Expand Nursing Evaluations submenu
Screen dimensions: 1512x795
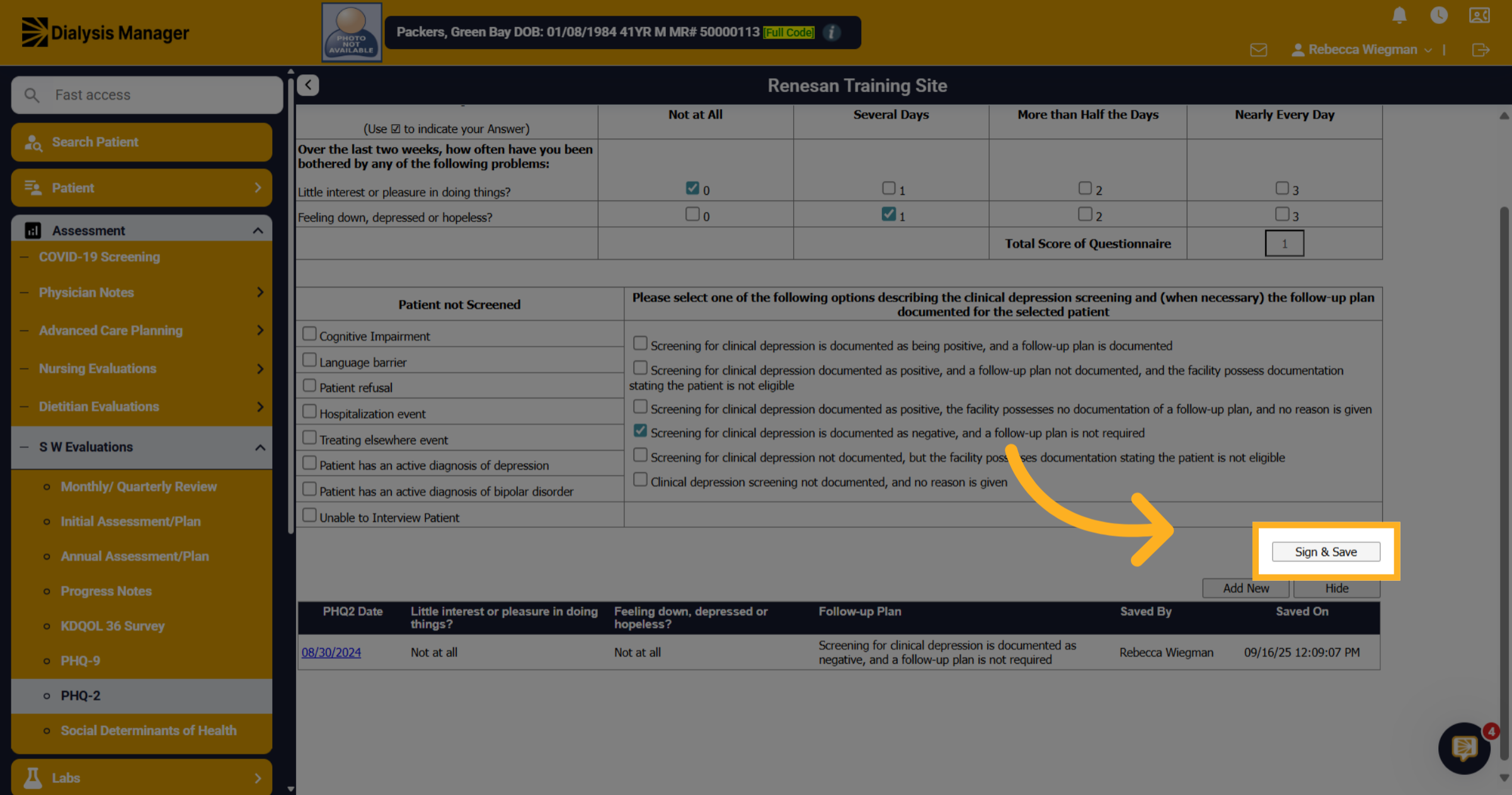[260, 369]
